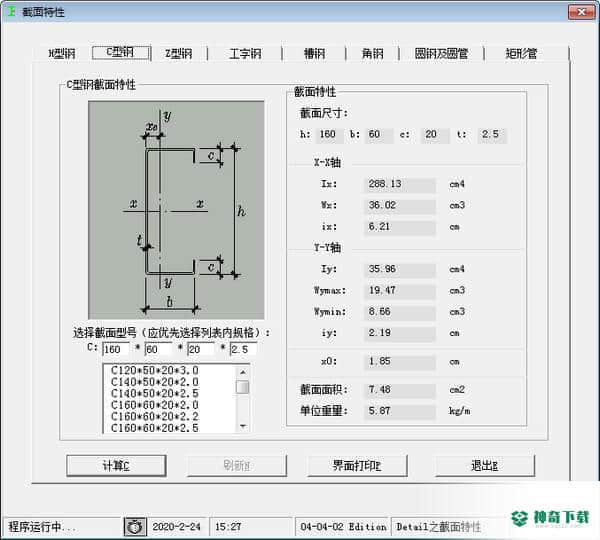Click the section list scrollbar thumb
The image size is (600, 540).
[243, 387]
